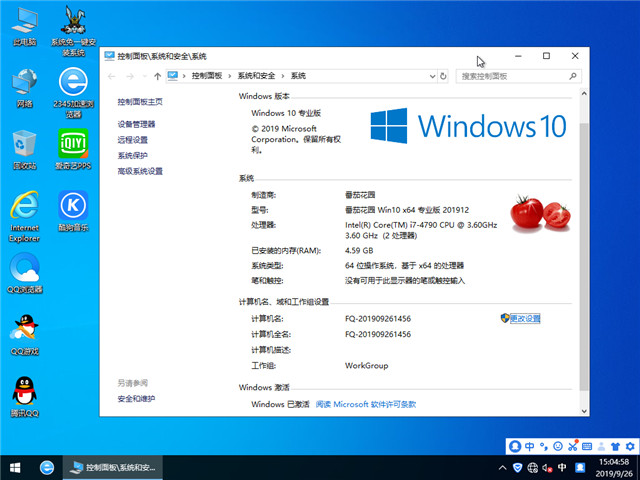The height and width of the screenshot is (480, 640).
Task: Open the network globe tray icon
Action: point(532,468)
